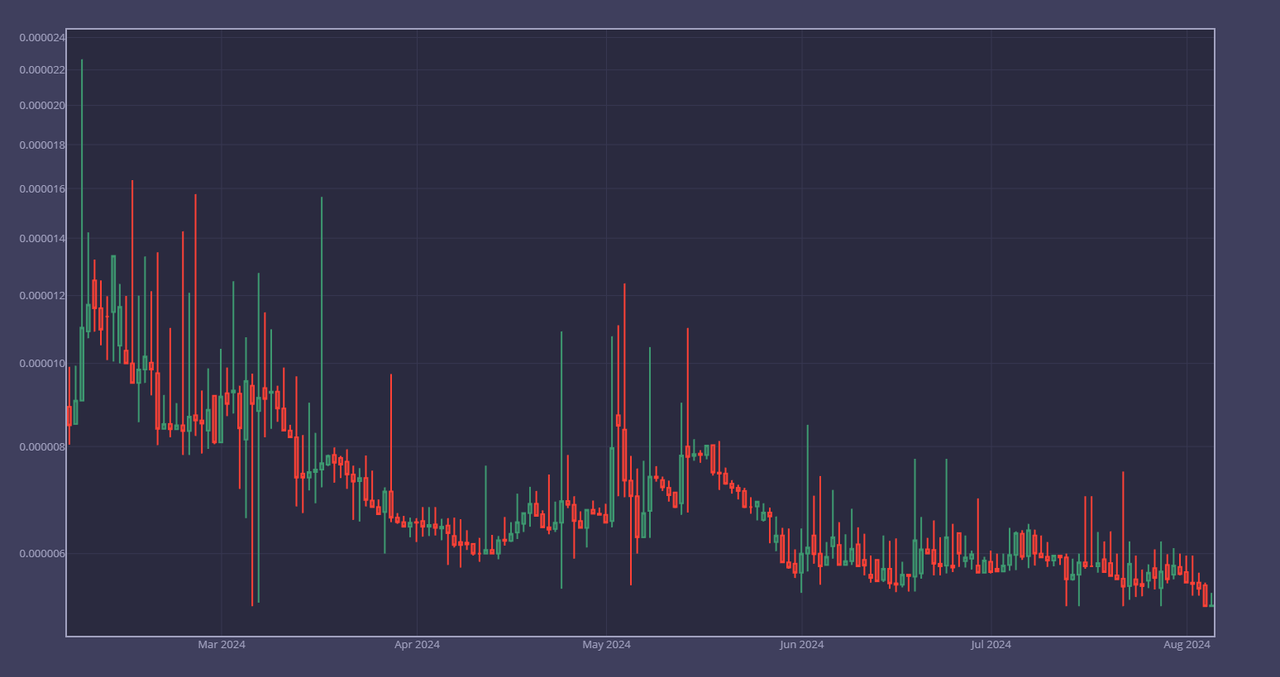Click the 0.000016 price axis label
Screen dimensions: 1280x677
tap(42, 189)
